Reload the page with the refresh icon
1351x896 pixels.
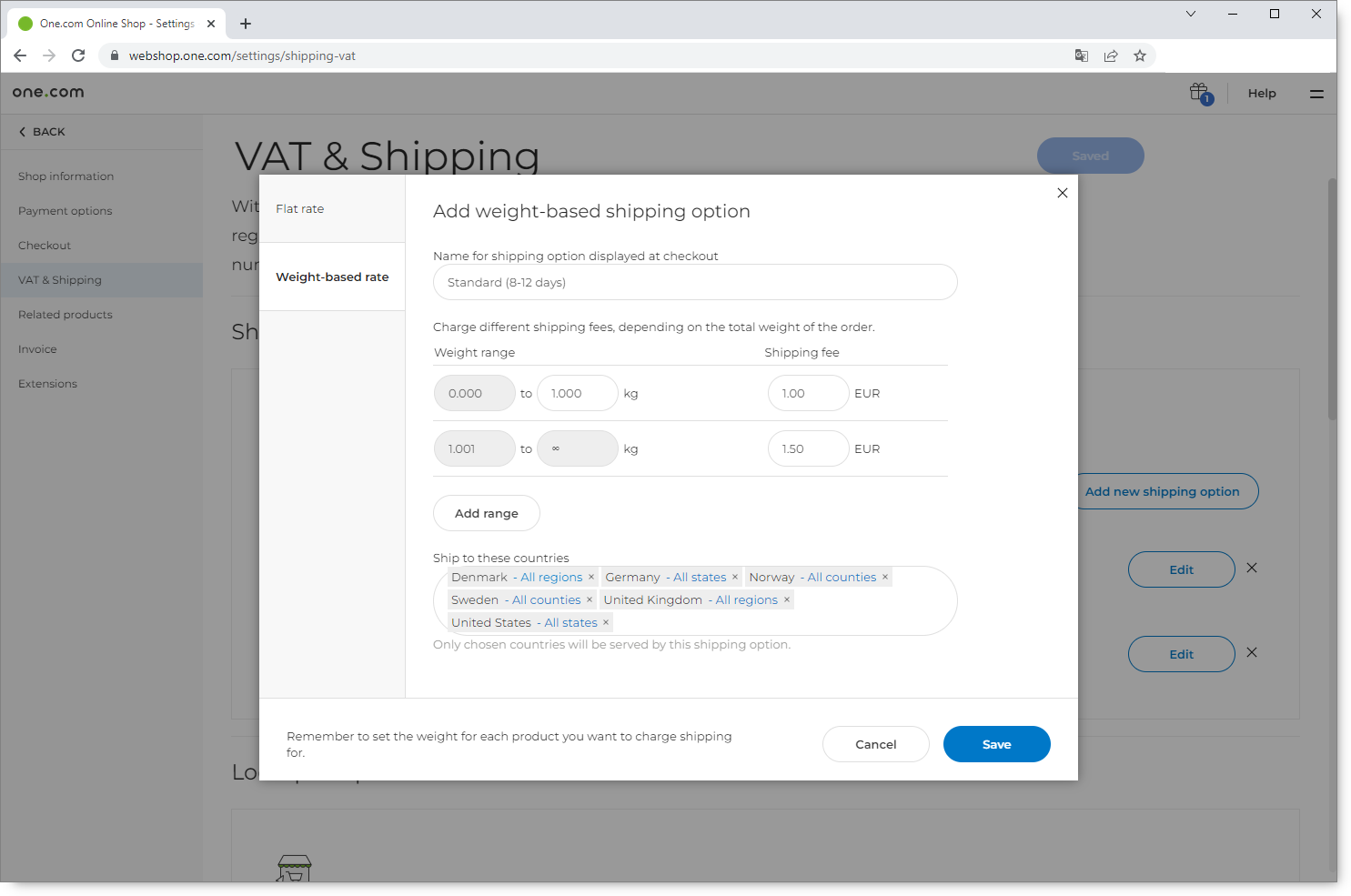[x=77, y=55]
